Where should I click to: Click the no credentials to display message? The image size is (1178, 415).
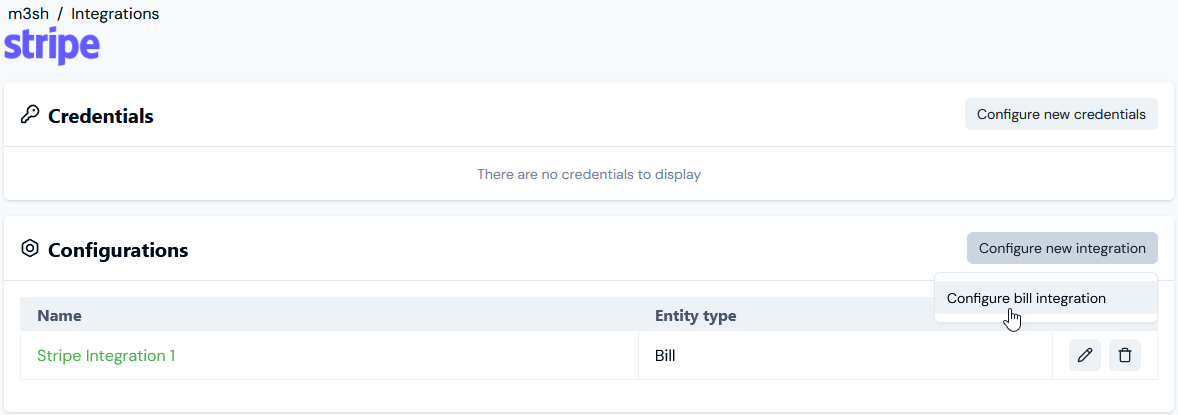[x=589, y=174]
